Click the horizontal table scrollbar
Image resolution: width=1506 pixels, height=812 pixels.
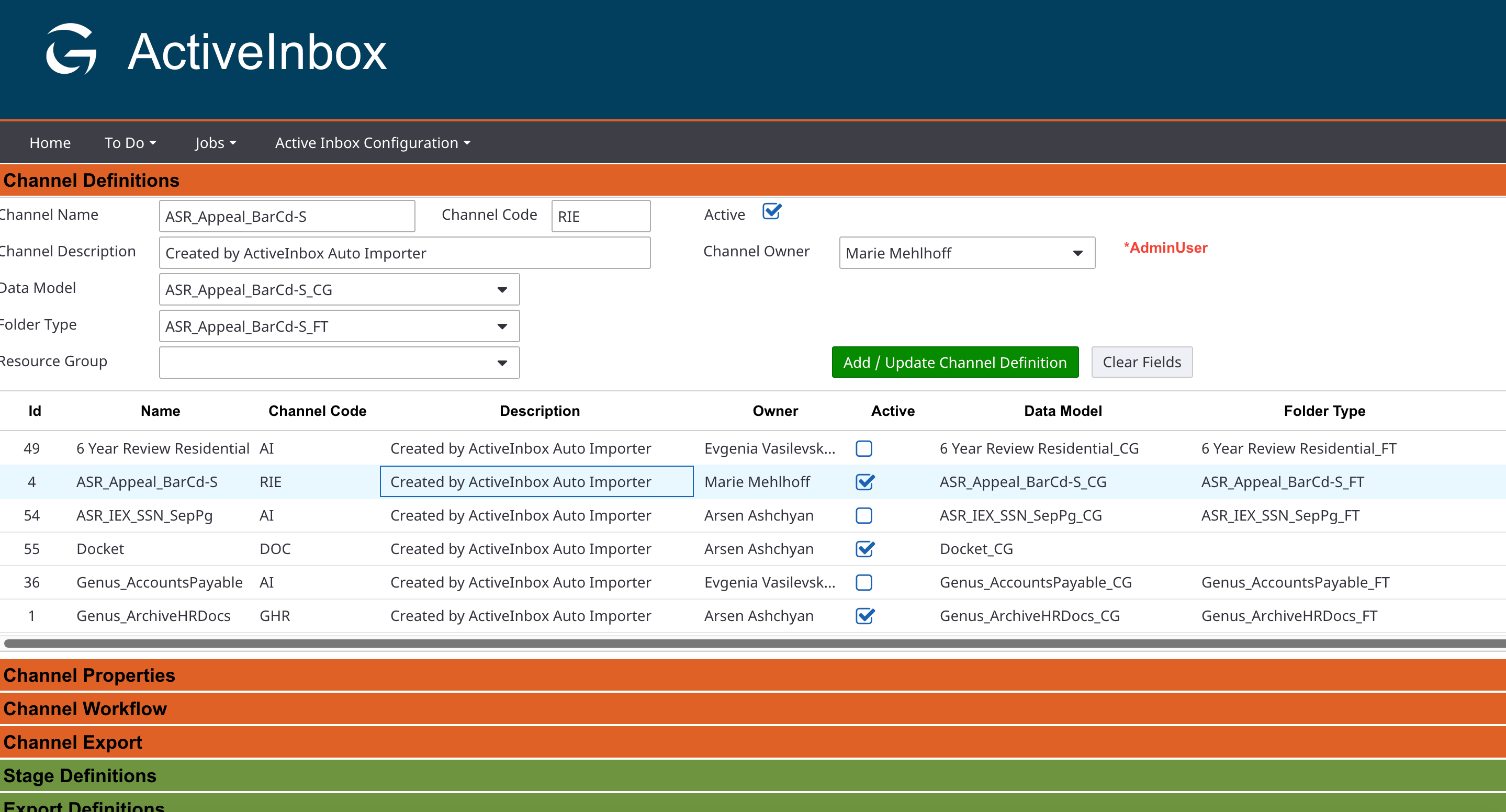(x=753, y=643)
